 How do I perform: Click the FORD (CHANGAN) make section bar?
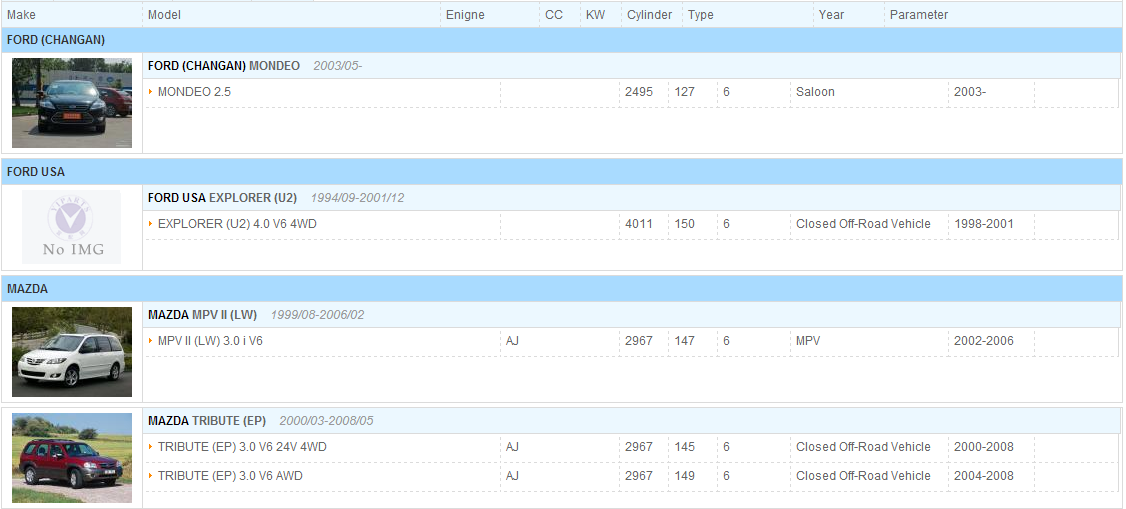coord(562,40)
